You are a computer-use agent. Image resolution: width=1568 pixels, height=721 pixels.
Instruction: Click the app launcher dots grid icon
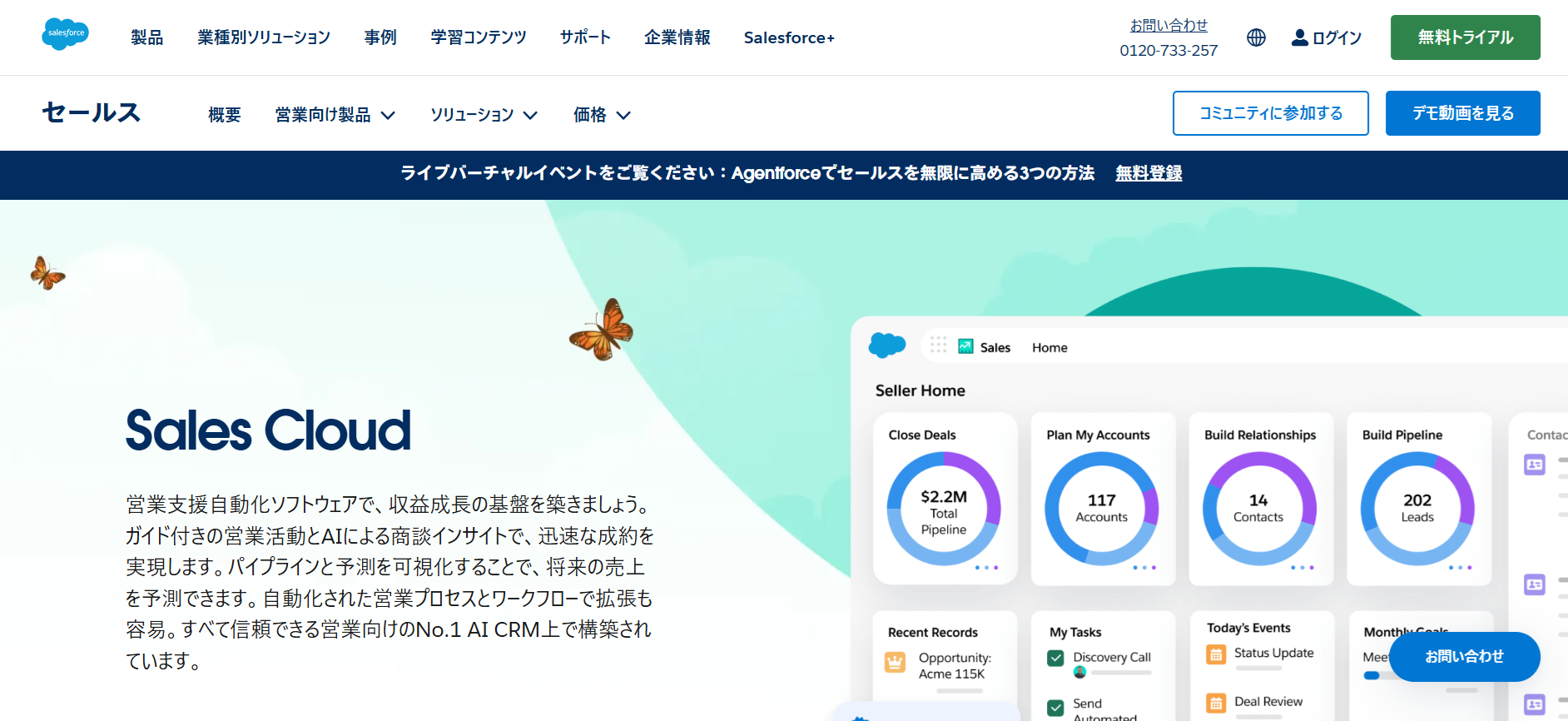tap(938, 345)
